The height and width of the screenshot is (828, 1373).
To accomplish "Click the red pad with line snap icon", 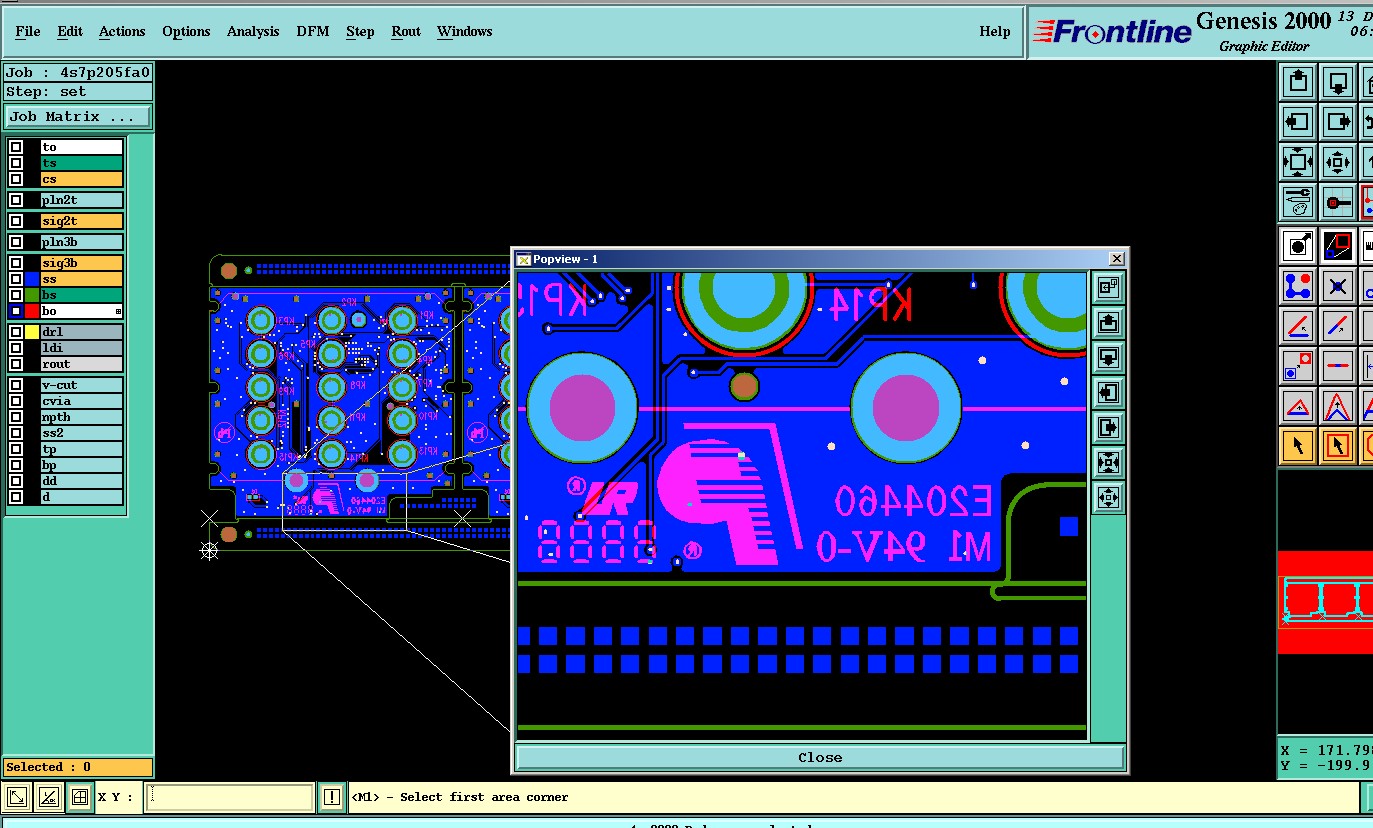I will tap(1338, 202).
